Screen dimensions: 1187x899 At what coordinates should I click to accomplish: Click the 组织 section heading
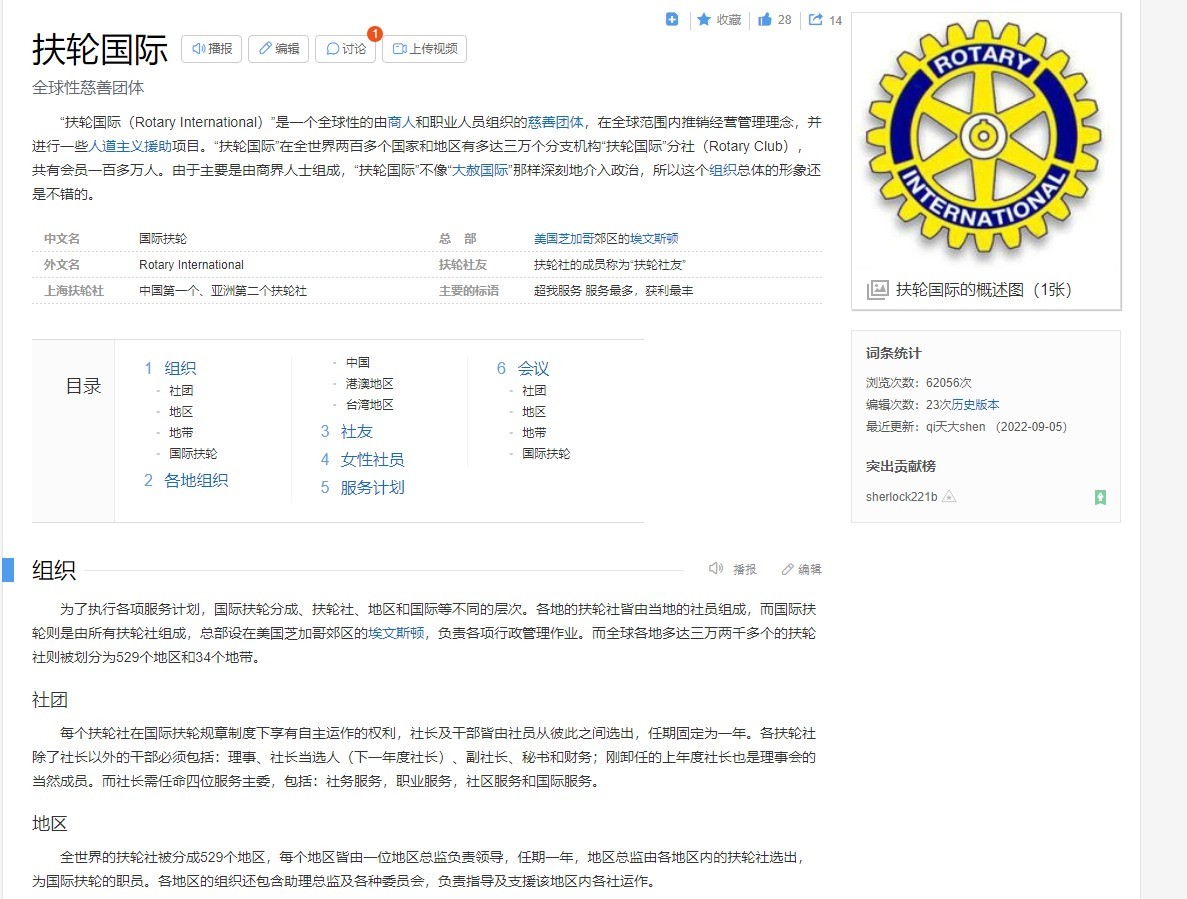[x=54, y=570]
